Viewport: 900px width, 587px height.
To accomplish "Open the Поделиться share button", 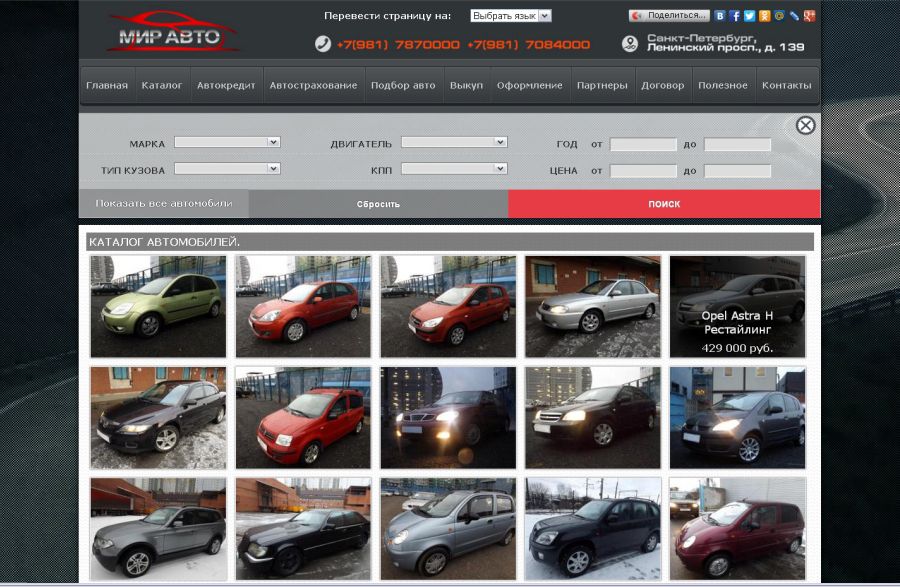I will click(669, 15).
